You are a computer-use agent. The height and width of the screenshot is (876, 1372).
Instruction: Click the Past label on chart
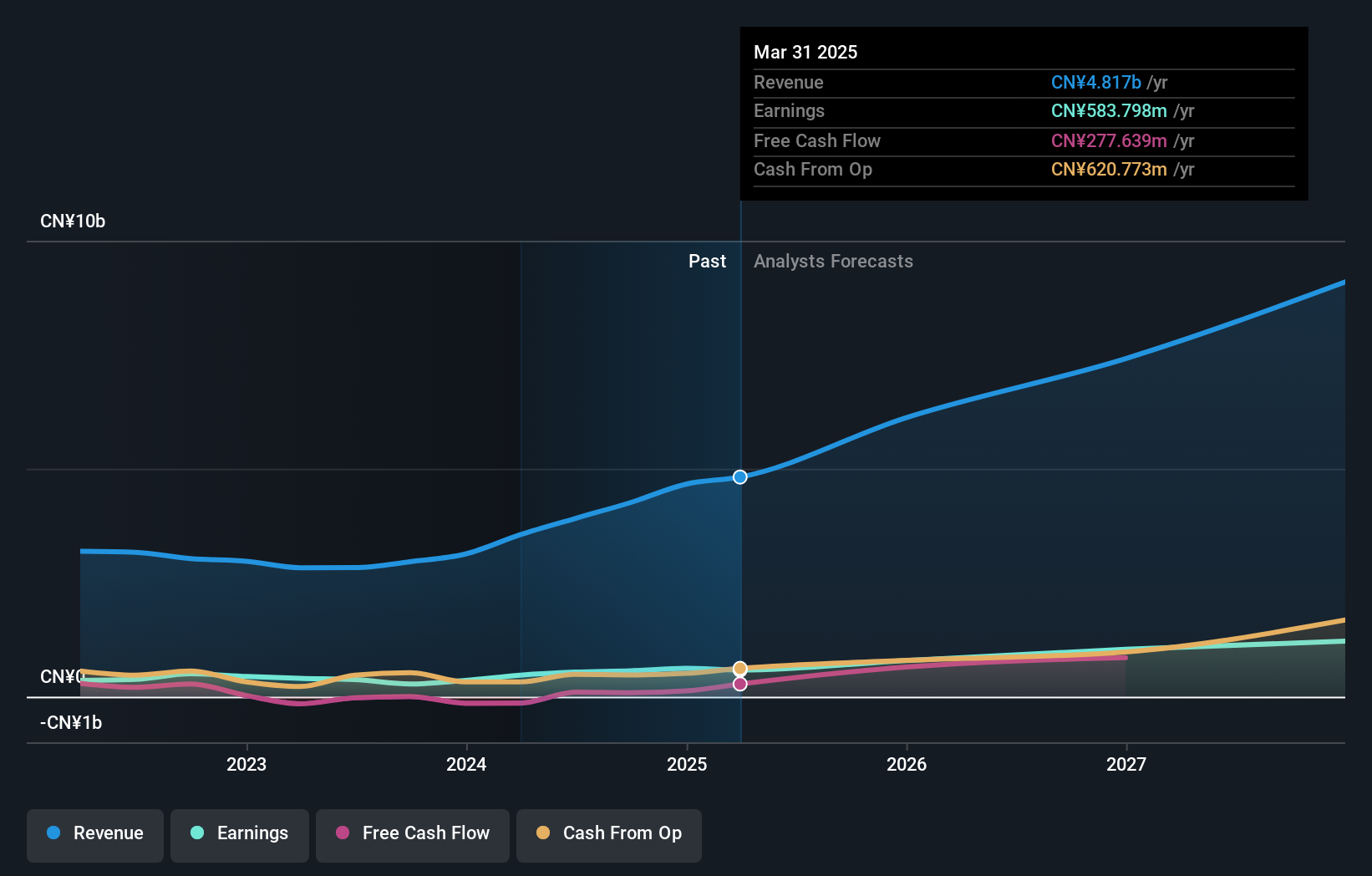(707, 262)
